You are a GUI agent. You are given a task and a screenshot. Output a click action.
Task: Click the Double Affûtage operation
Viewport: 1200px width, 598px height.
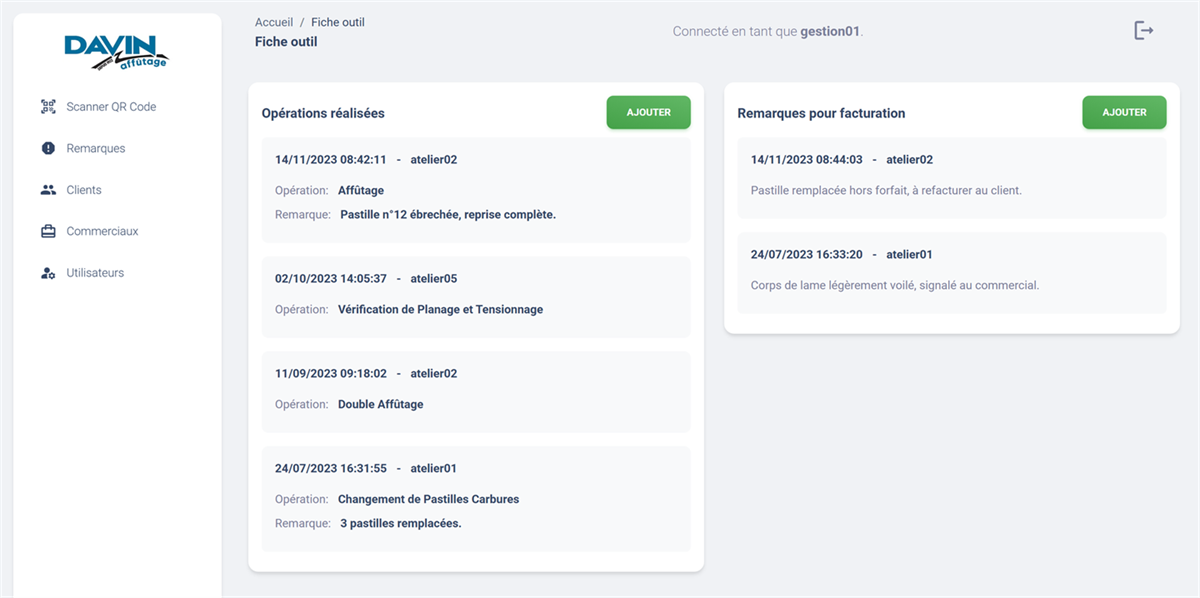pos(381,404)
